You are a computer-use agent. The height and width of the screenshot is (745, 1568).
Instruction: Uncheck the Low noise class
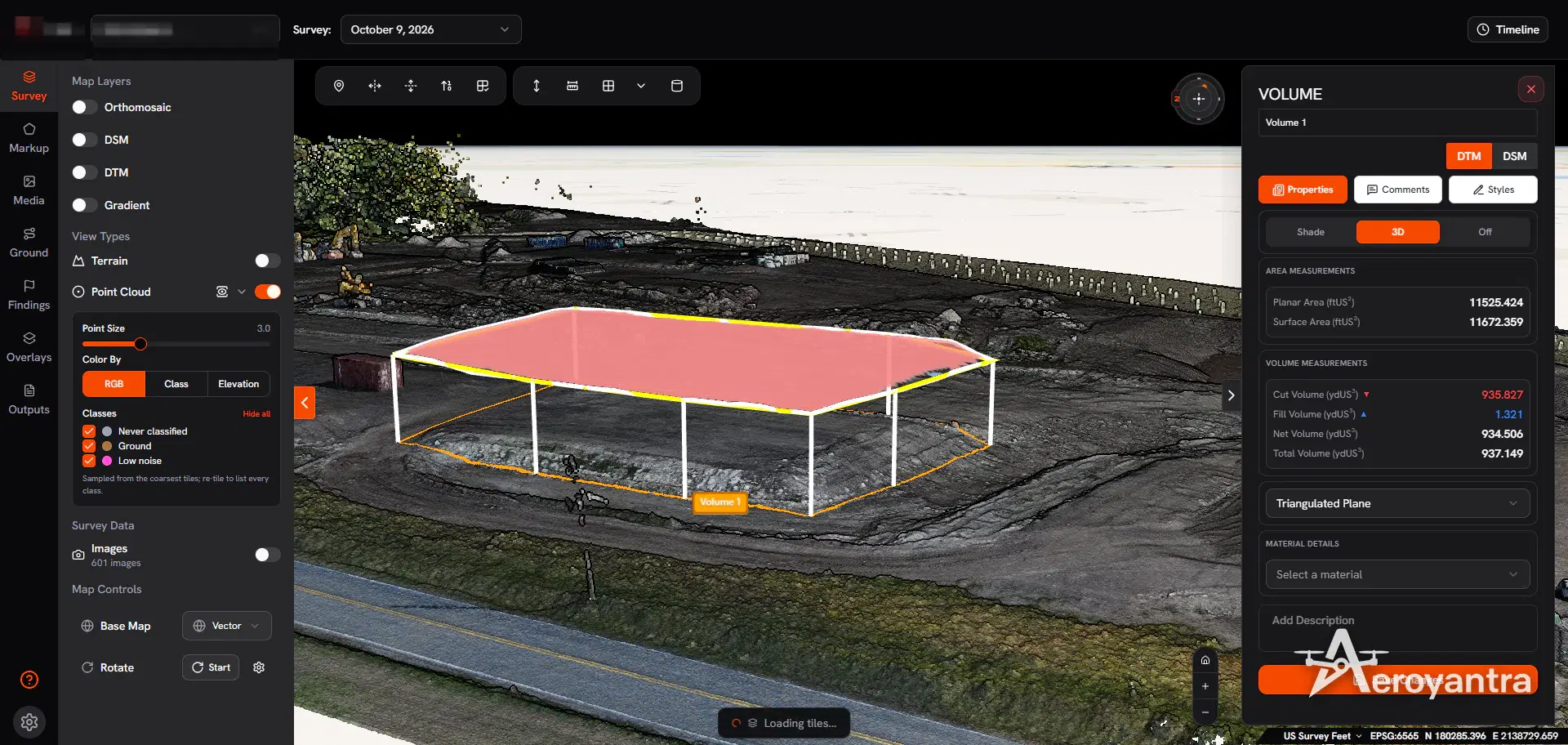click(89, 461)
